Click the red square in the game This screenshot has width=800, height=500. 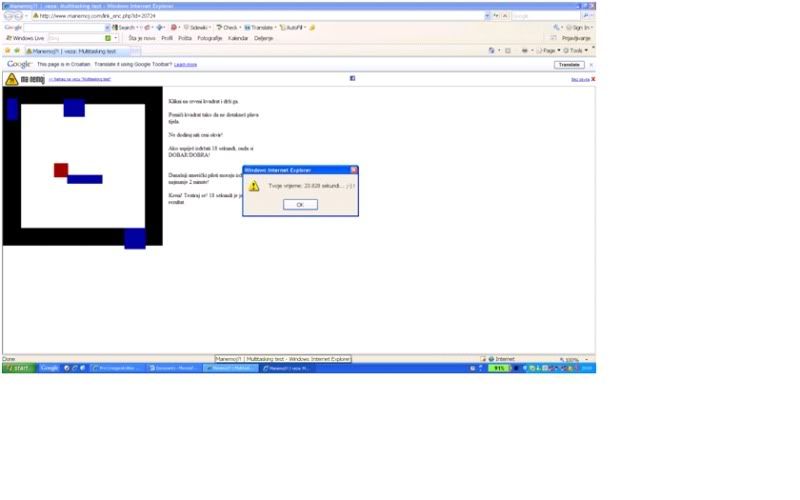pos(61,170)
